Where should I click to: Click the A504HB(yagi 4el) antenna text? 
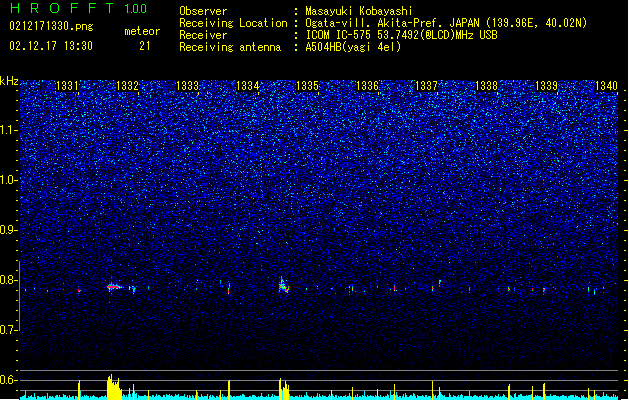pyautogui.click(x=353, y=47)
